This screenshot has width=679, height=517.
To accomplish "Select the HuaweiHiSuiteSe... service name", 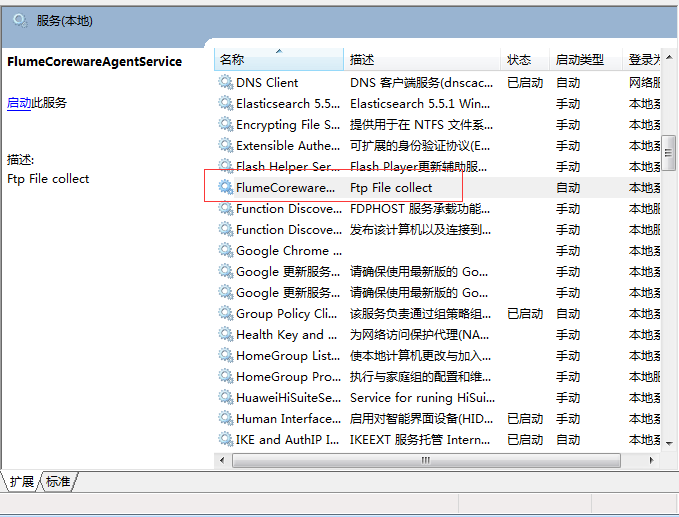I will pos(288,397).
